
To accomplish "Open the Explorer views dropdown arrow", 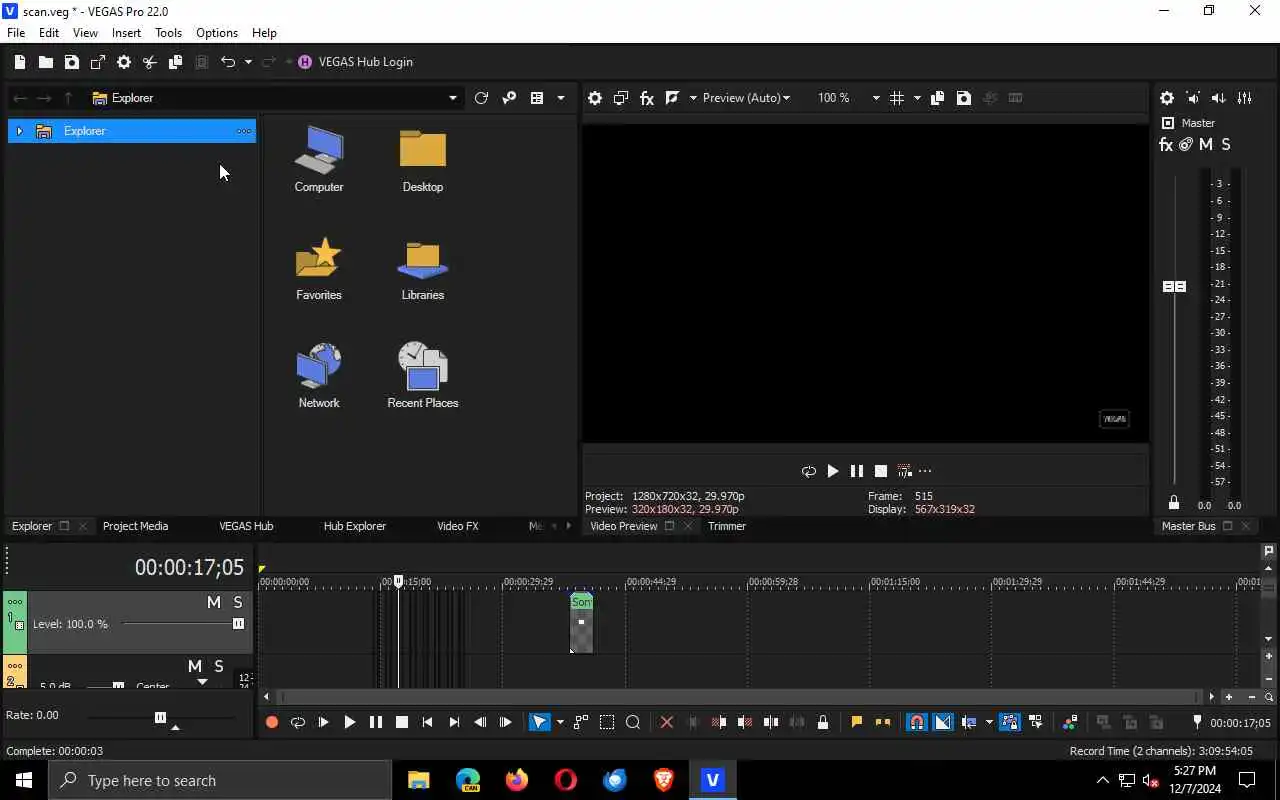I will (x=560, y=98).
